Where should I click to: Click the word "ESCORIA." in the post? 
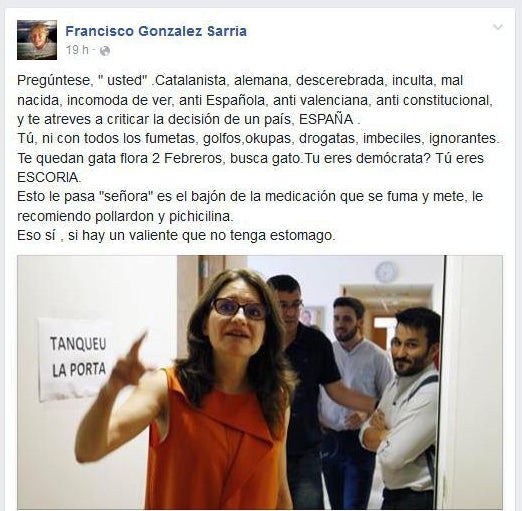tap(49, 177)
